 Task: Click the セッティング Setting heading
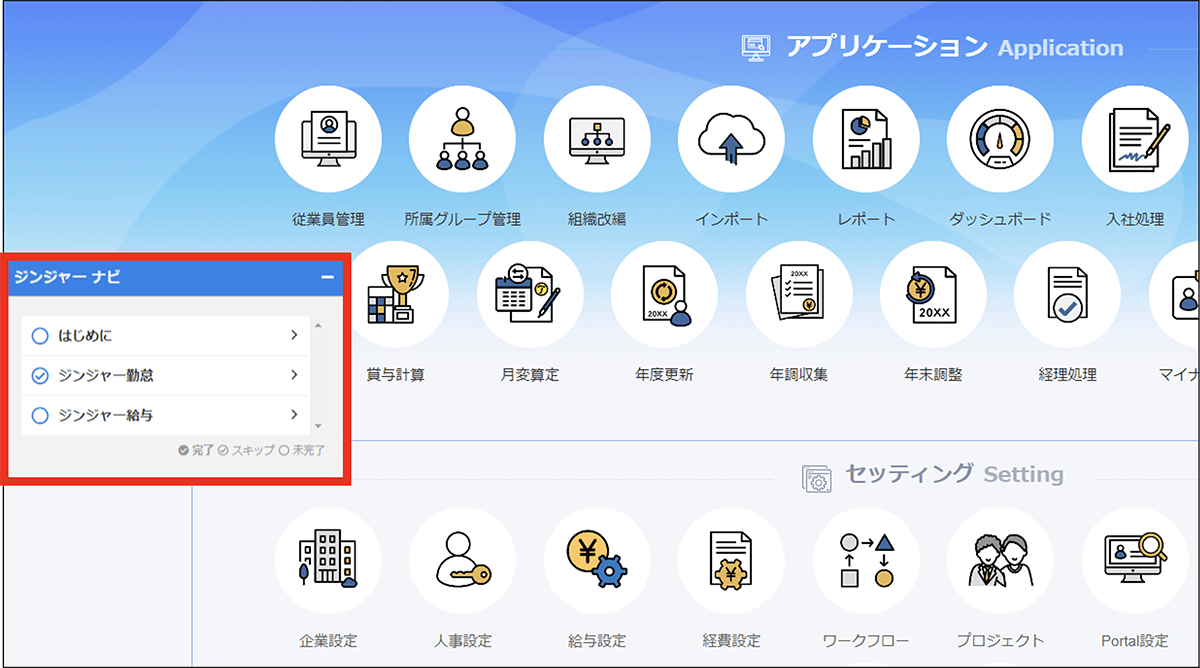tap(954, 474)
